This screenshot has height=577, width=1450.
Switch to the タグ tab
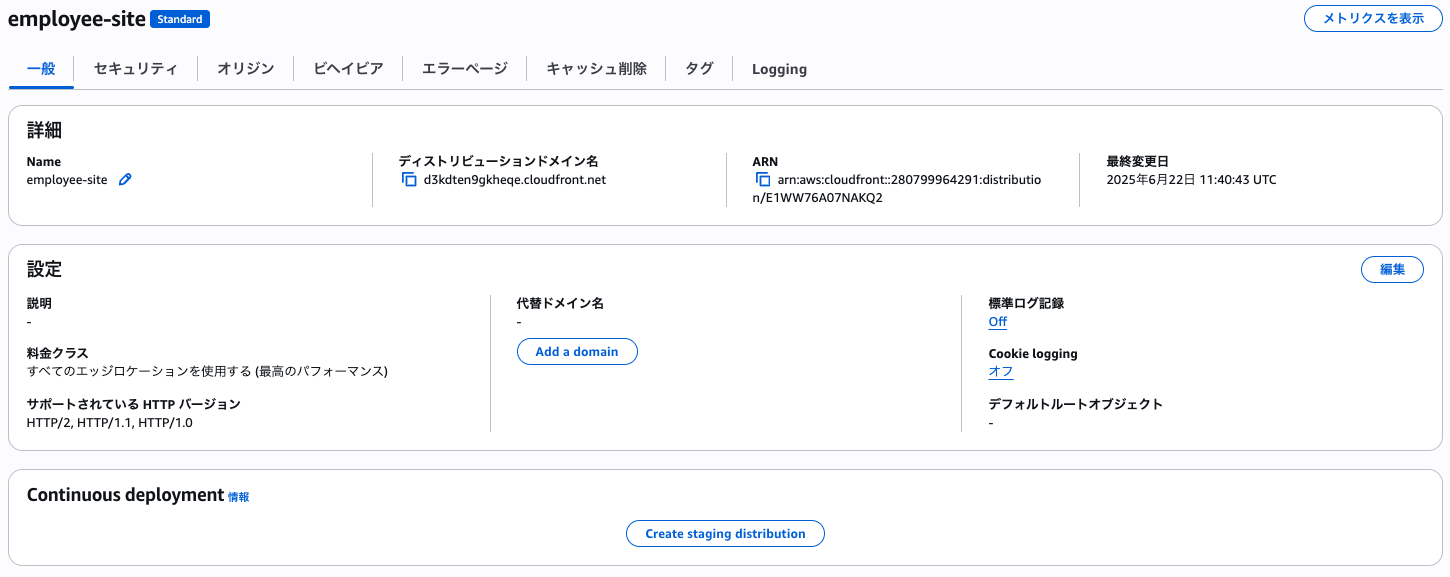click(698, 68)
